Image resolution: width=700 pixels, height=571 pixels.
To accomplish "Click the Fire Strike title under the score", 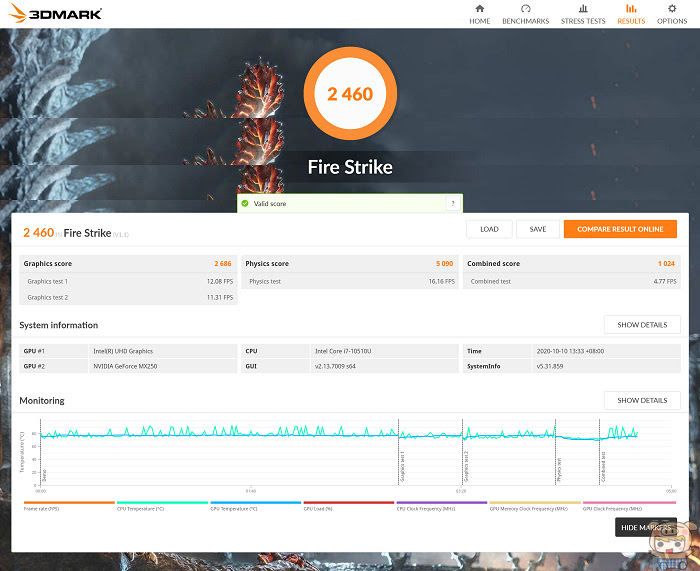I will click(x=350, y=167).
